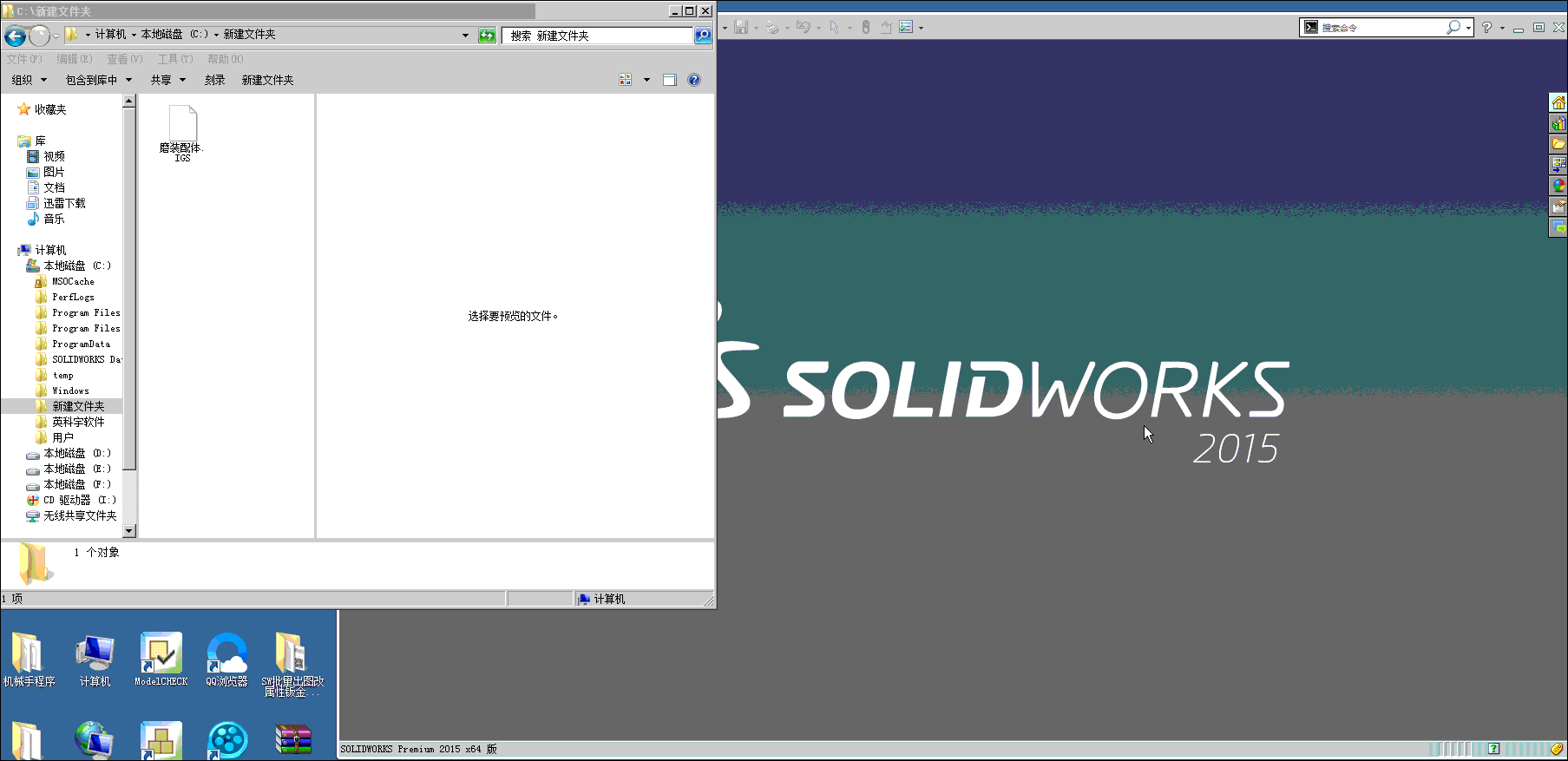Click the 刻录 button in Explorer toolbar
1568x761 pixels.
tap(215, 80)
